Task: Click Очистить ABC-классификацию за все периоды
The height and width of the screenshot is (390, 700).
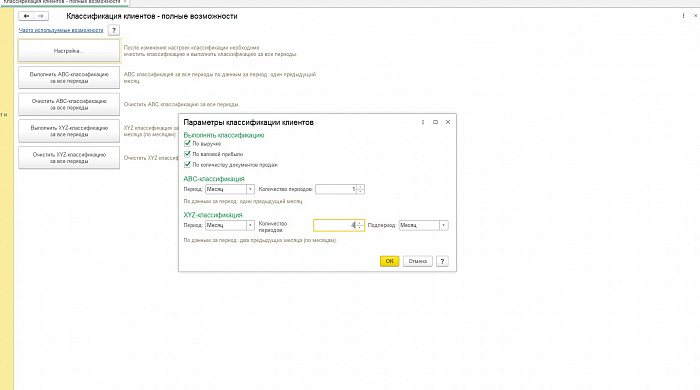Action: (69, 104)
